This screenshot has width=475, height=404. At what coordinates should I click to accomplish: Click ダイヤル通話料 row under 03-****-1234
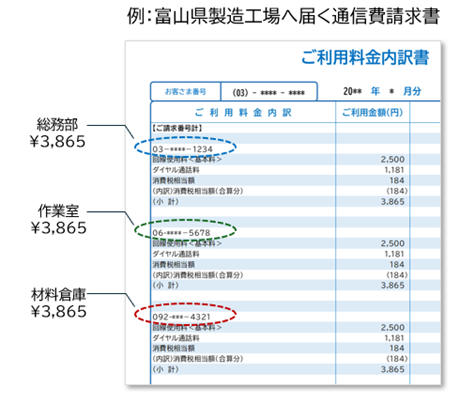coord(176,170)
